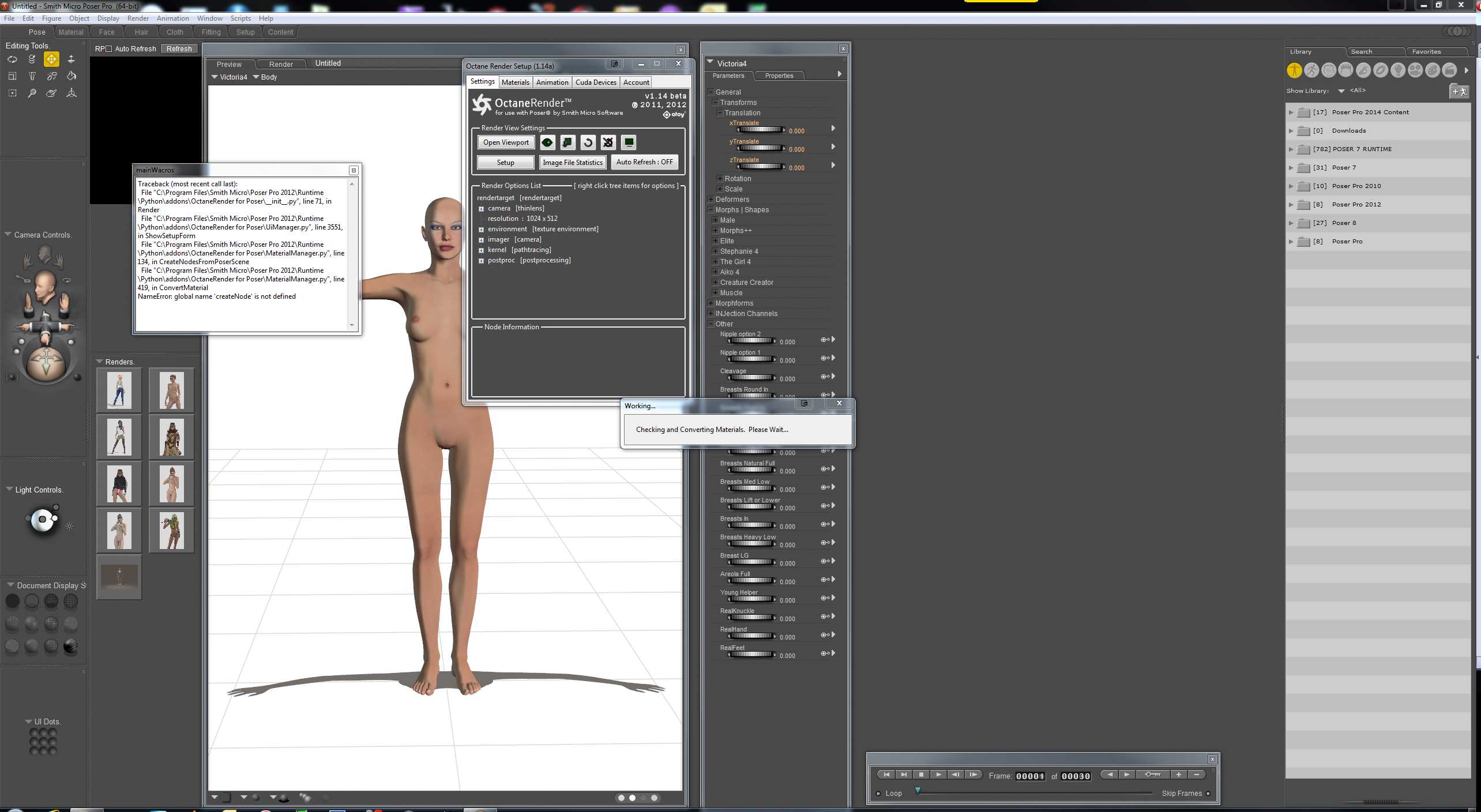Select the Morphing tool
The width and height of the screenshot is (1481, 812).
click(x=51, y=93)
